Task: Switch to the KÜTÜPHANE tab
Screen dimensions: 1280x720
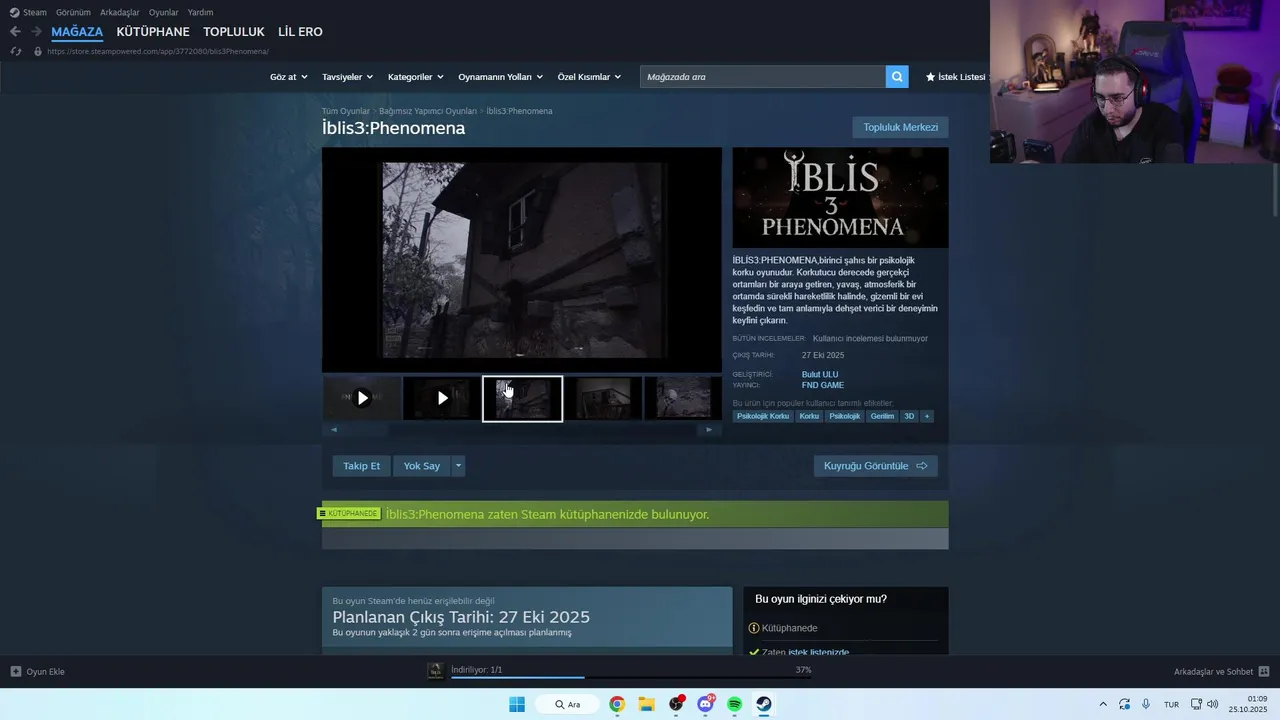Action: tap(153, 32)
